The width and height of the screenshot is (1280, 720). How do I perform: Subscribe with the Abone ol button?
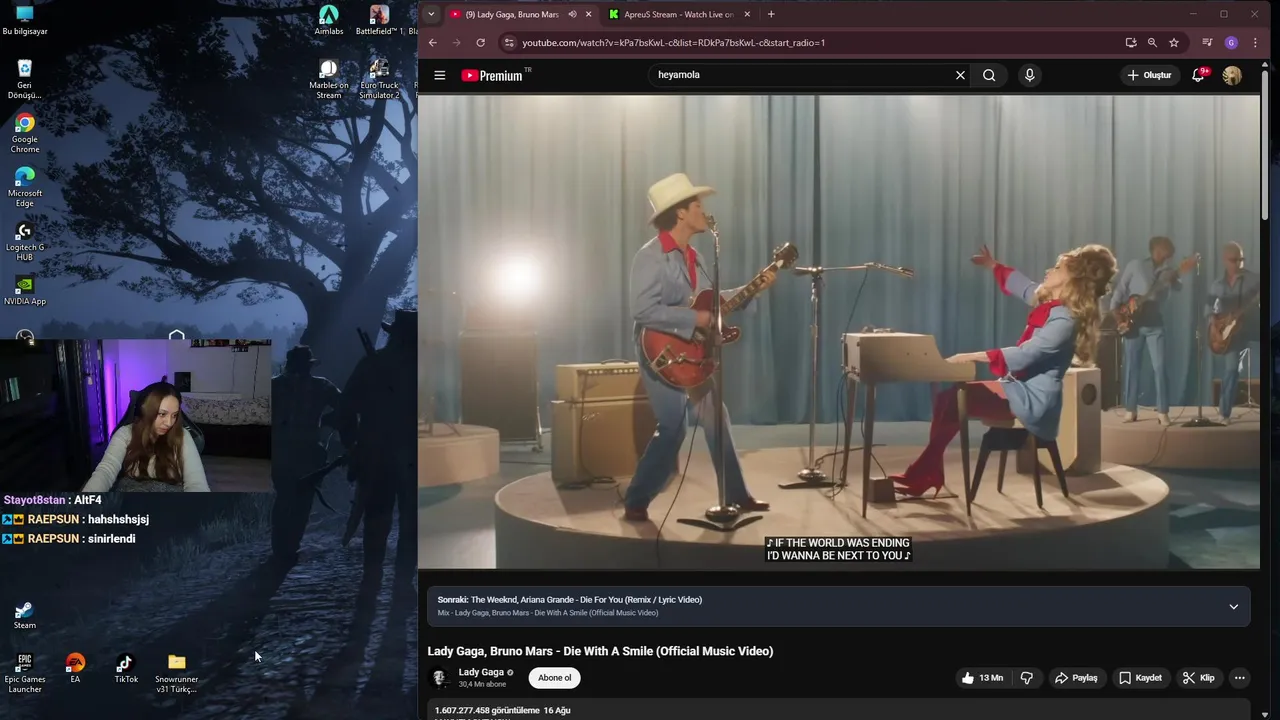click(x=555, y=678)
